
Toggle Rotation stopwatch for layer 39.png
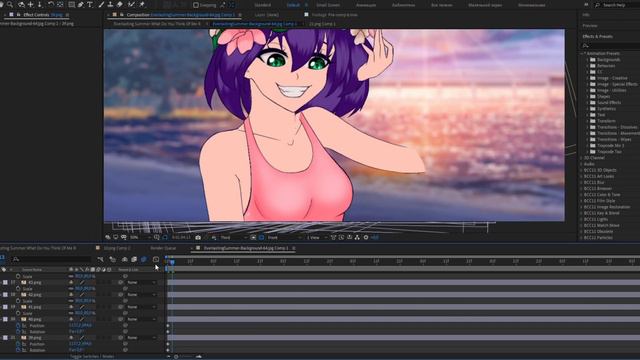(x=18, y=350)
